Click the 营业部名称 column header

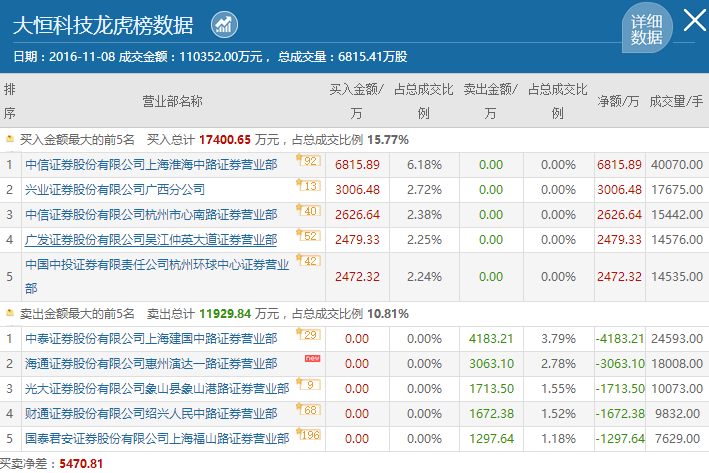point(172,101)
